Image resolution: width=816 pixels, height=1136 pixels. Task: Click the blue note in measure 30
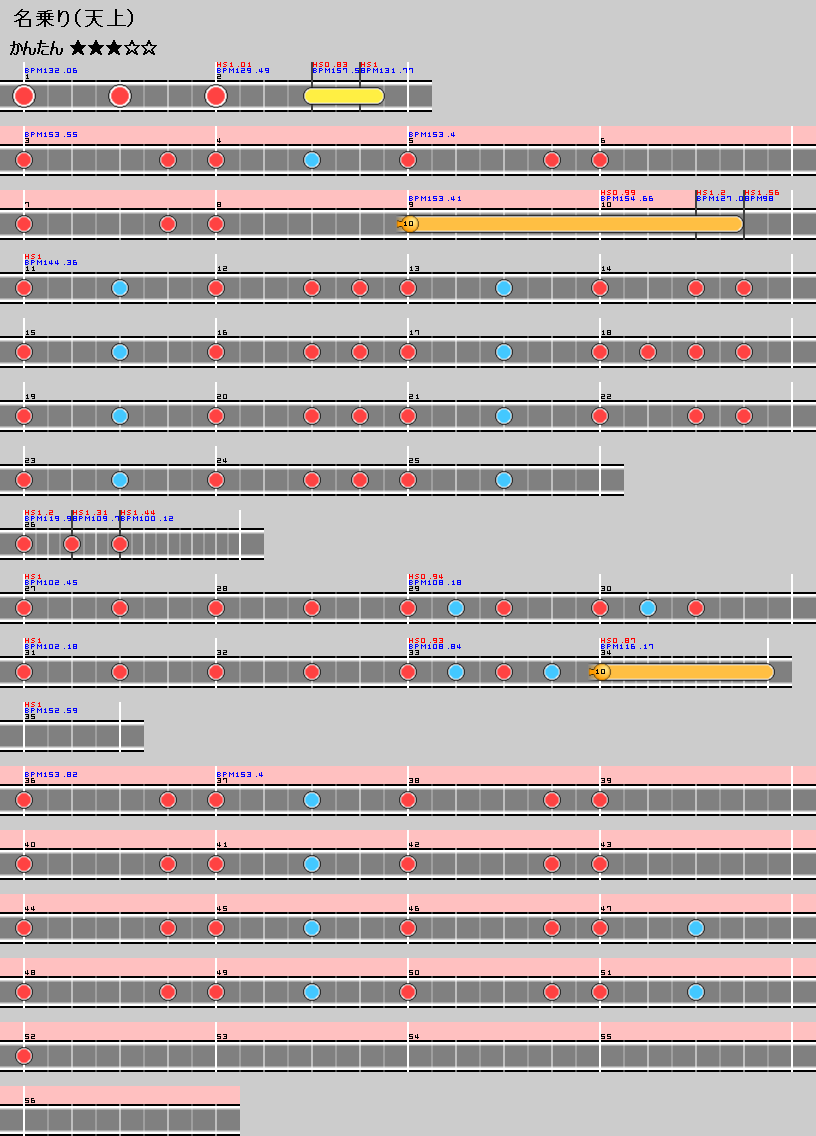[648, 608]
